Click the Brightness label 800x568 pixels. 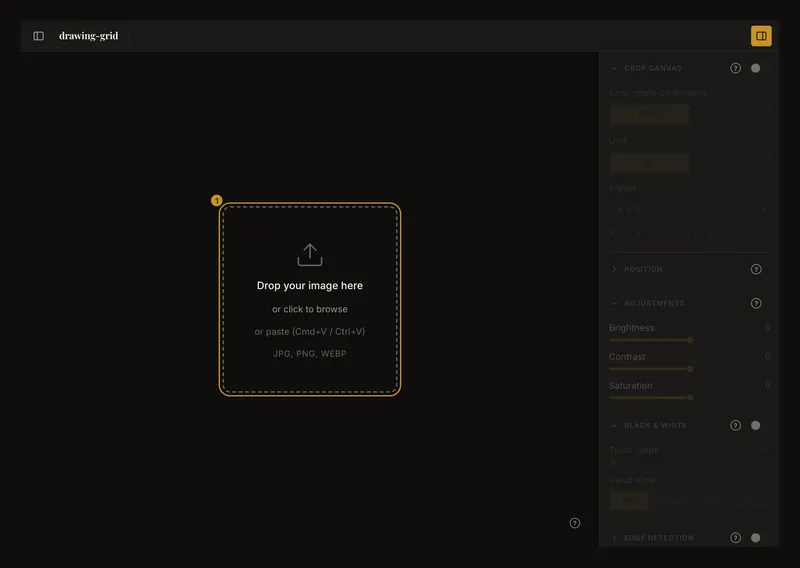pyautogui.click(x=632, y=328)
